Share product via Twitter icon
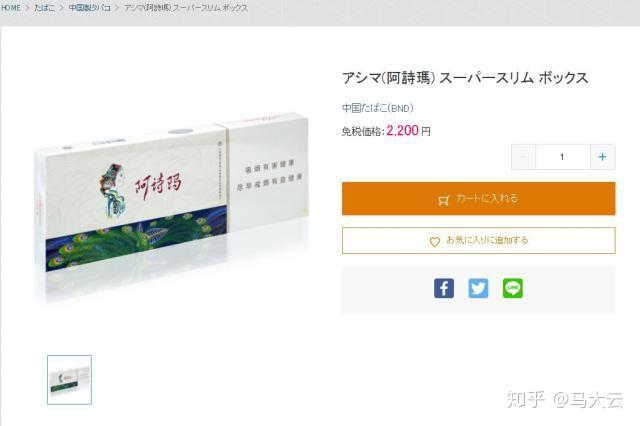The height and width of the screenshot is (426, 640). click(478, 288)
